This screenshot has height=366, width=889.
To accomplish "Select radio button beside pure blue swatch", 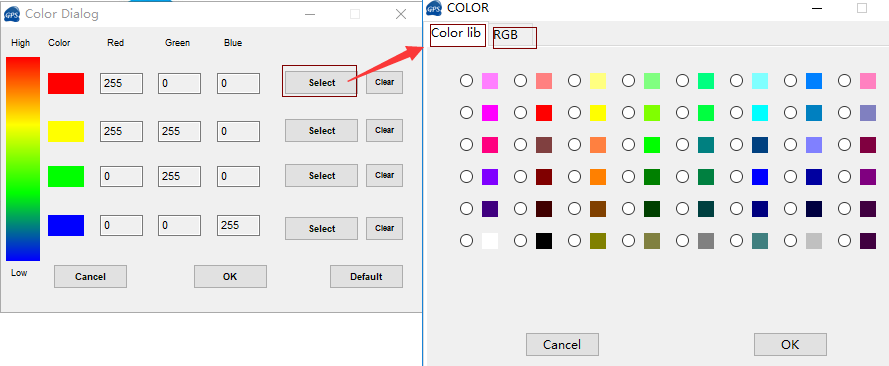I will [736, 177].
